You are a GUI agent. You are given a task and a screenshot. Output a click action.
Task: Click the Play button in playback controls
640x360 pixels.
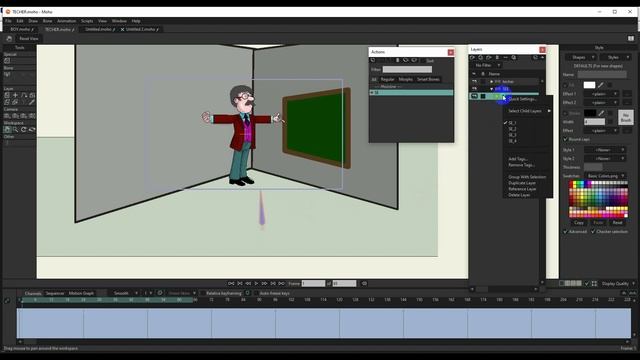256,283
